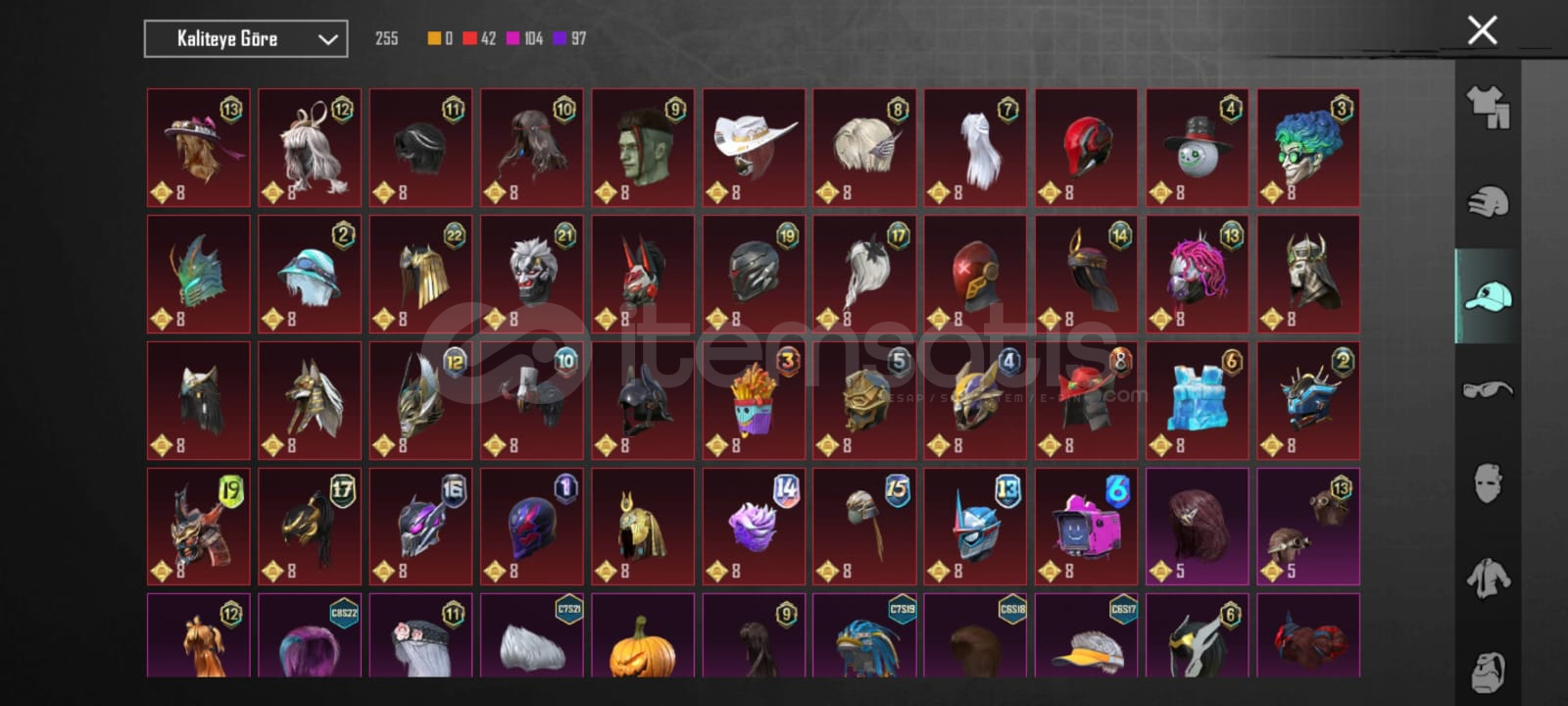Screen dimensions: 1568x706
Task: Choose the green zombie face item
Action: [x=642, y=147]
